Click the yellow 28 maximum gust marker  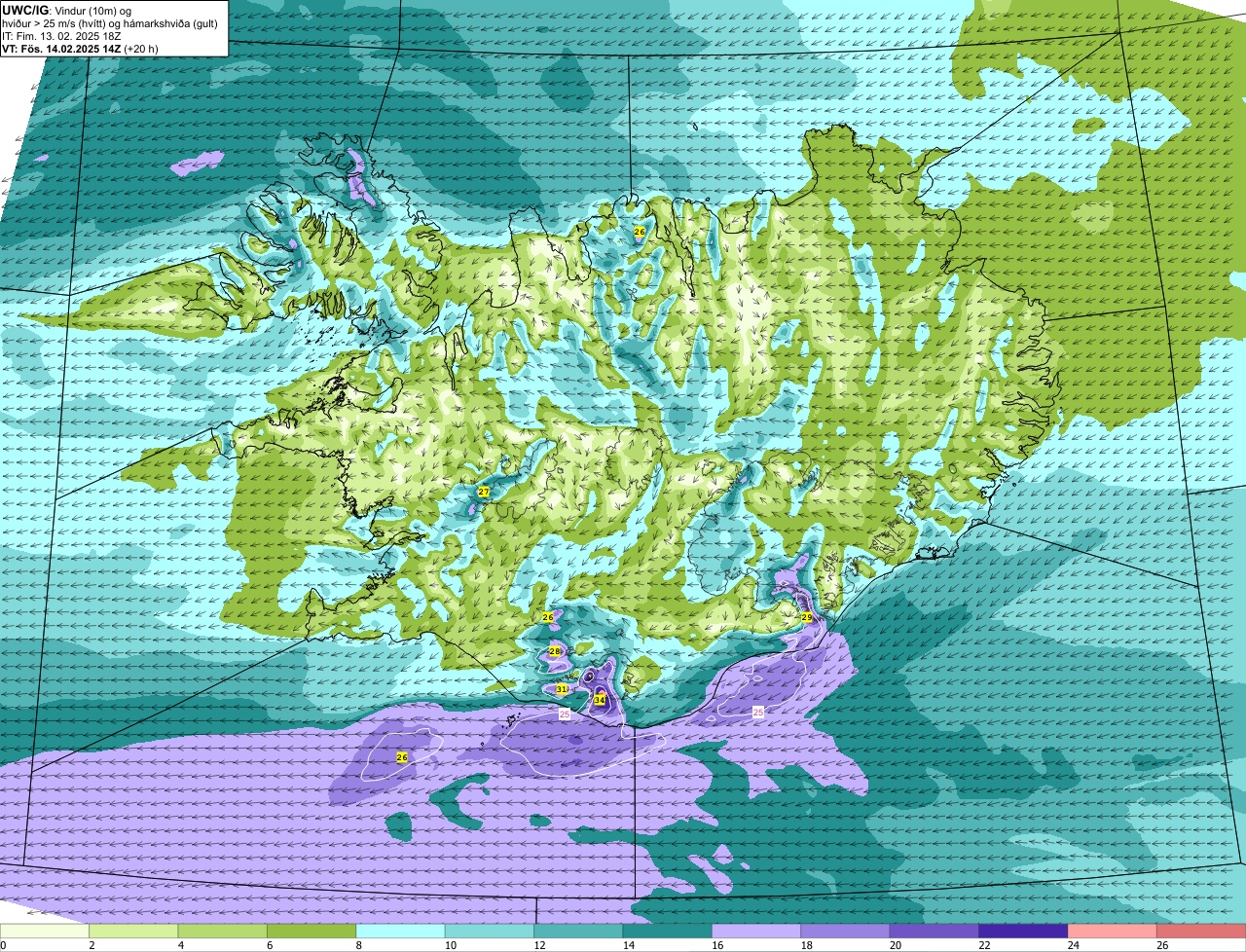(555, 651)
